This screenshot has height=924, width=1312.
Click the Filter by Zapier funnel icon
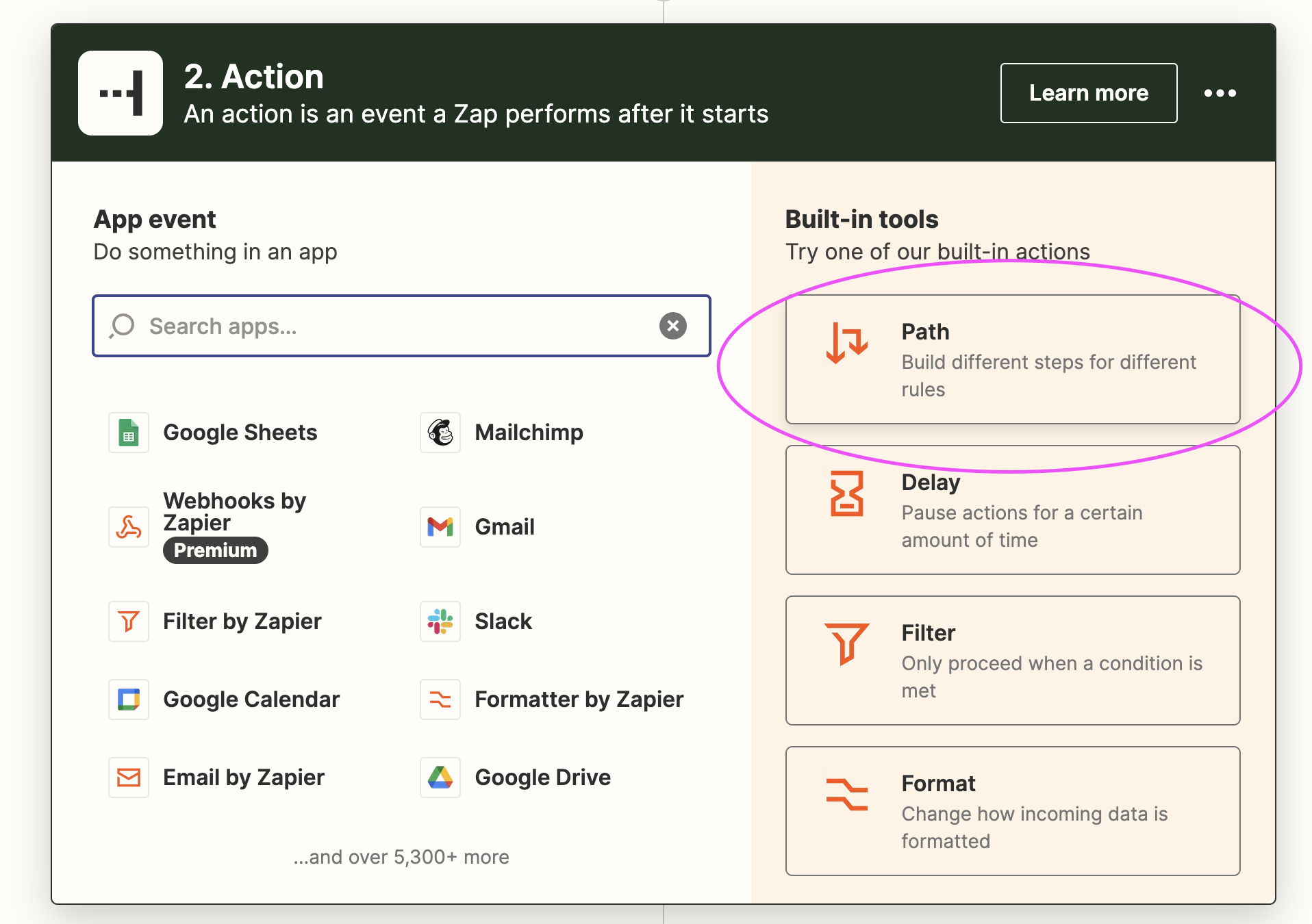pyautogui.click(x=128, y=621)
